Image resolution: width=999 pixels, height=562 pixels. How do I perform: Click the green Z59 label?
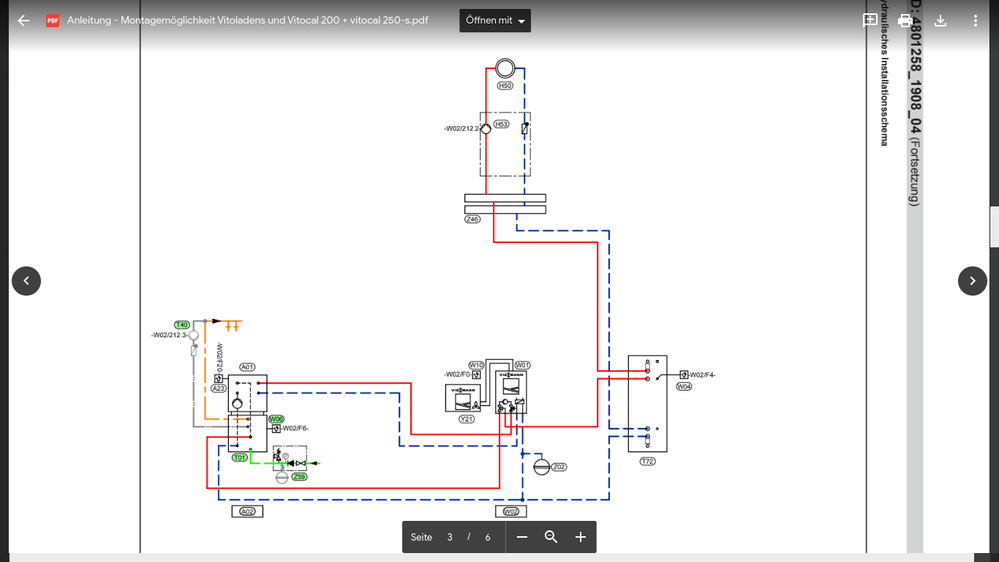[x=299, y=477]
